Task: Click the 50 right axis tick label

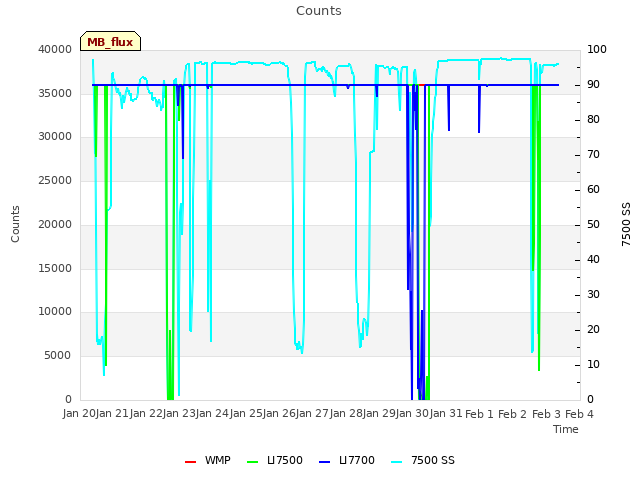Action: point(593,224)
